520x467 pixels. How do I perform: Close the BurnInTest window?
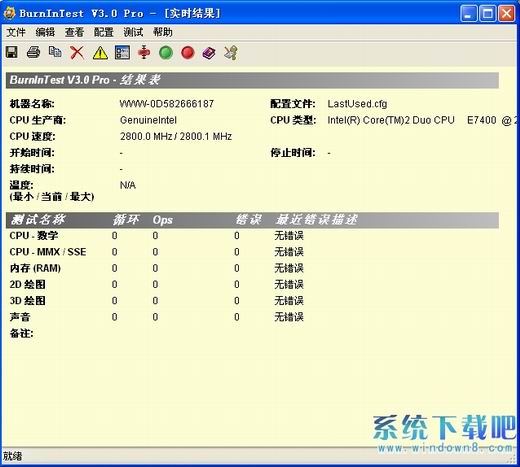pyautogui.click(x=506, y=14)
